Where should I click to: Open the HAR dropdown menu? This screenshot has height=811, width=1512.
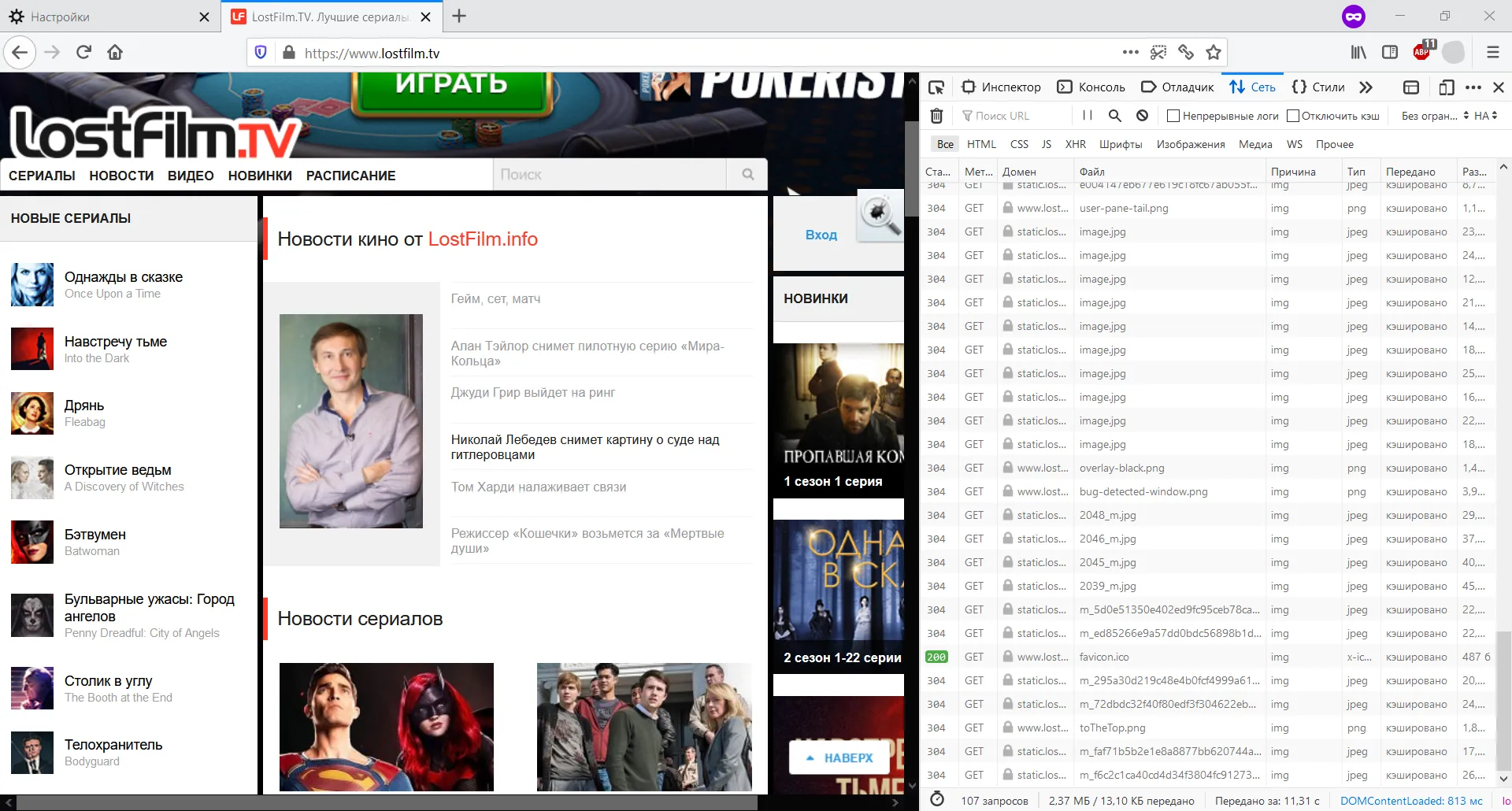click(x=1485, y=116)
